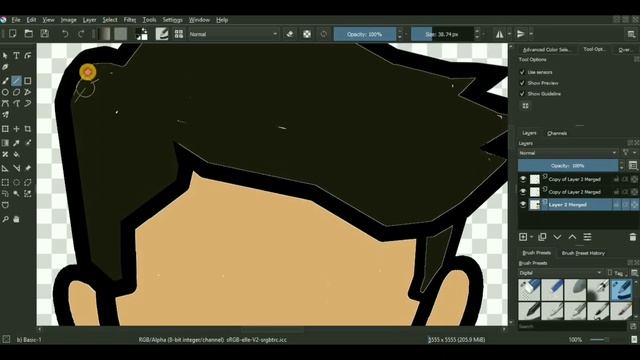The image size is (640, 360).
Task: Select the Zoom tool
Action: 5,220
